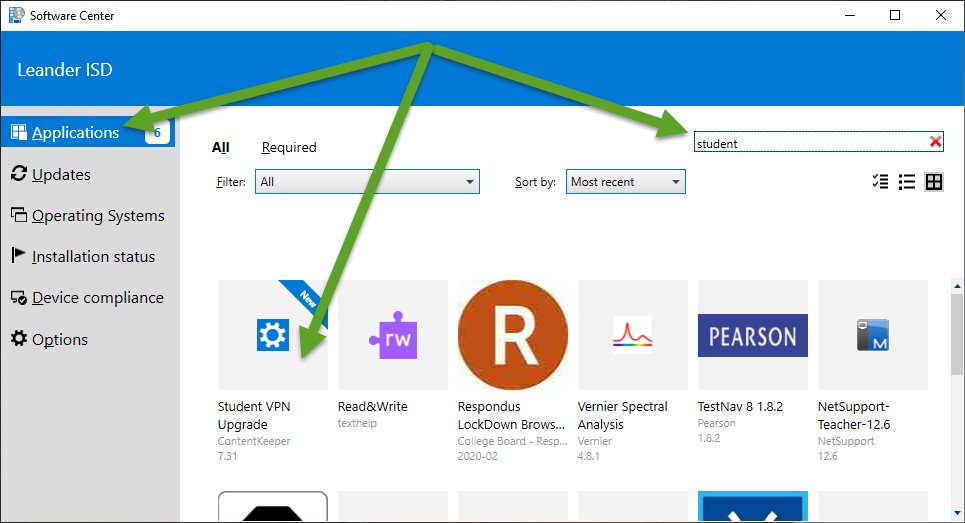Switch to the Required tab
965x523 pixels.
[289, 148]
